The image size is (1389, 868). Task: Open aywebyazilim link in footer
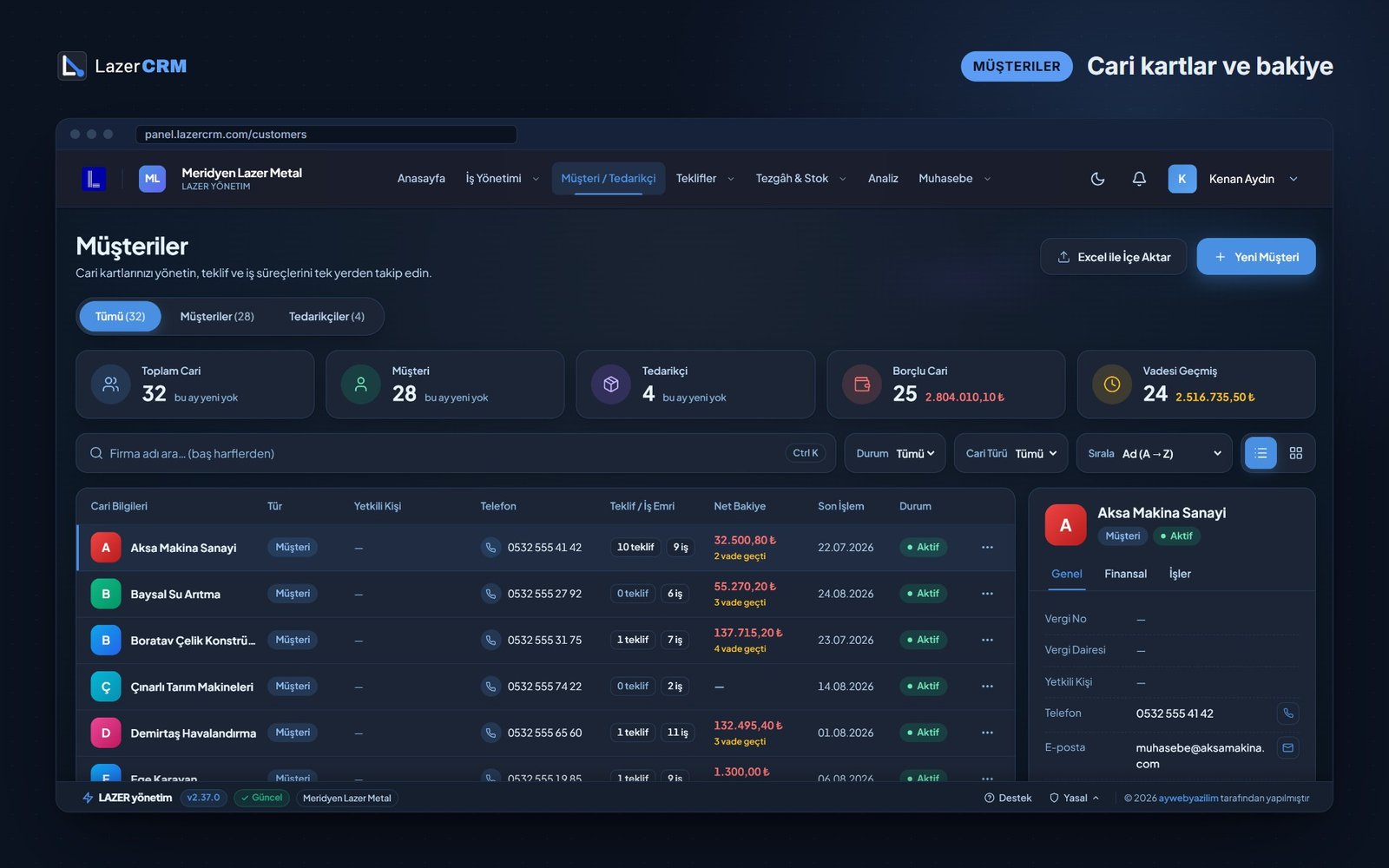point(1188,798)
